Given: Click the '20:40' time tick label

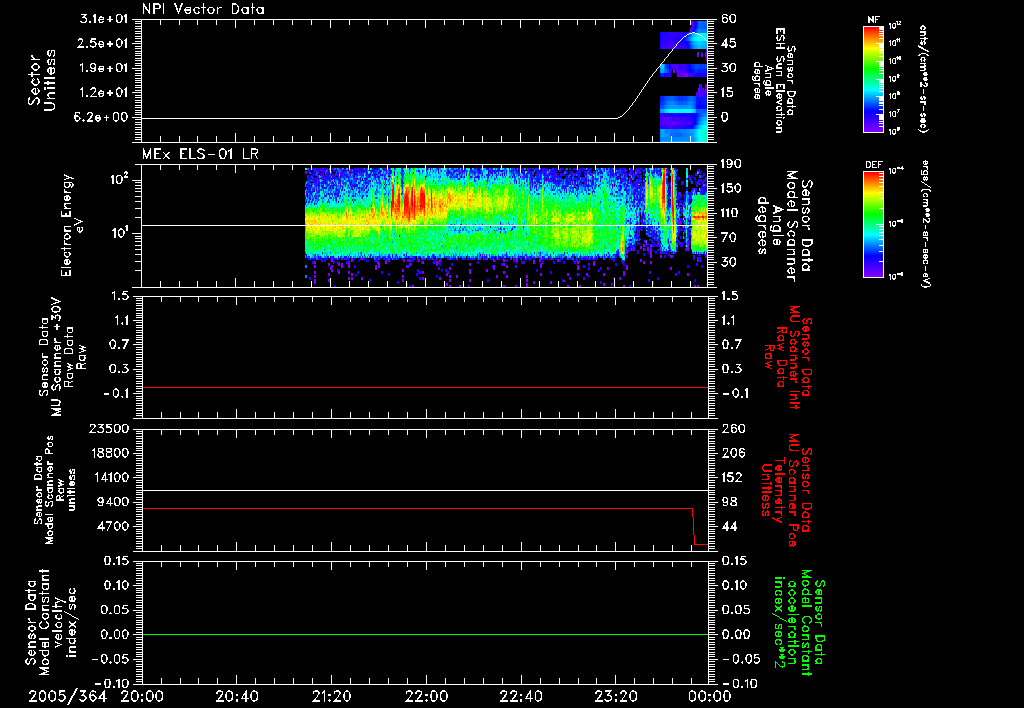Looking at the screenshot, I should [x=236, y=696].
